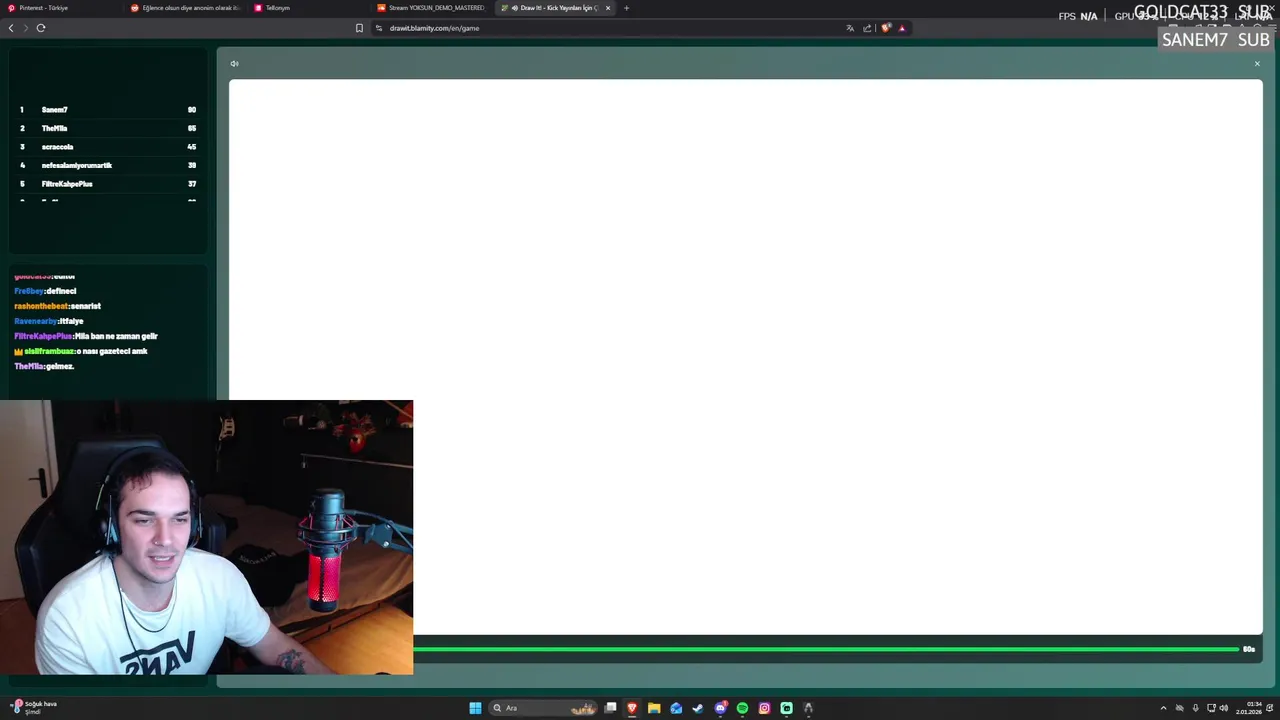Open Discord from taskbar
Viewport: 1280px width, 720px height.
(x=720, y=708)
